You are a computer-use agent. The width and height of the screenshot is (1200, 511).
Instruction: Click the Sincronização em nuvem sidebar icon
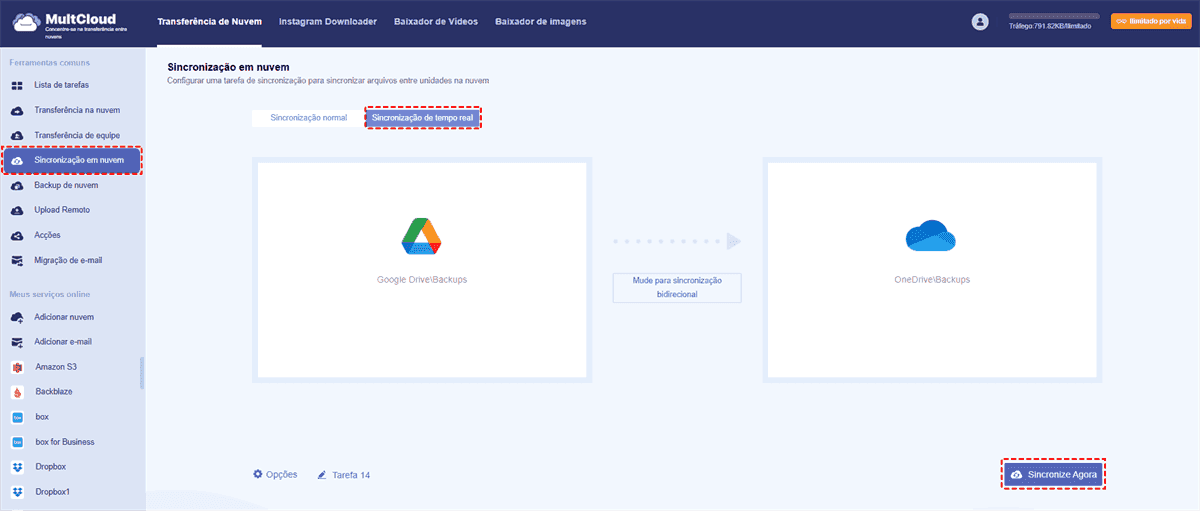coord(17,160)
